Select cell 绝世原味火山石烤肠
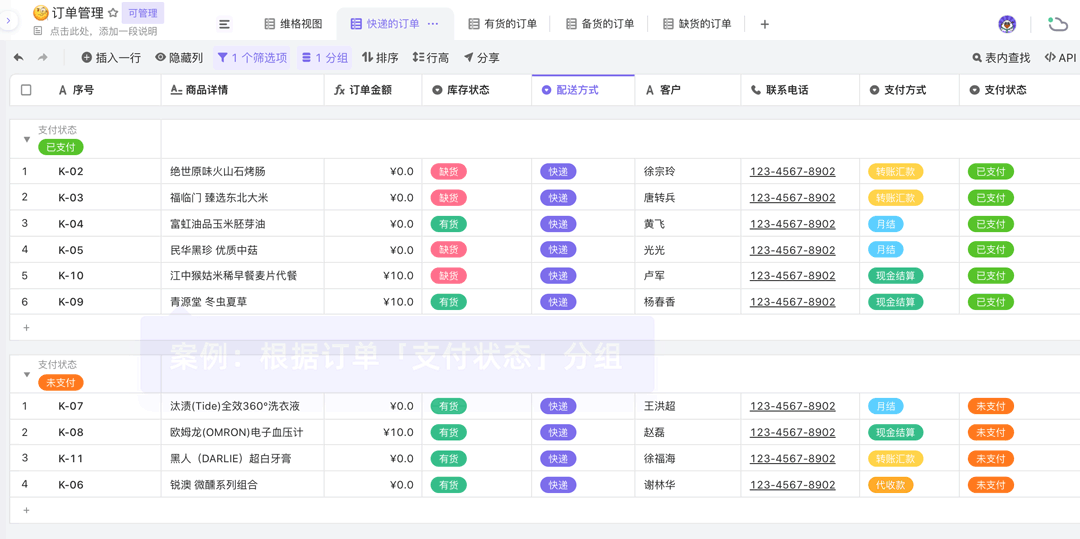 (x=242, y=172)
